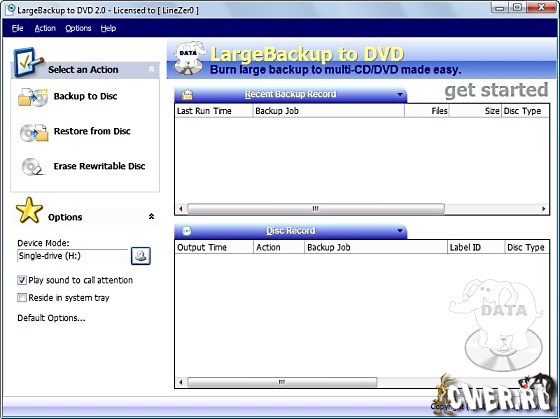
Task: Toggle Play sound to call attention checkbox
Action: [22, 280]
